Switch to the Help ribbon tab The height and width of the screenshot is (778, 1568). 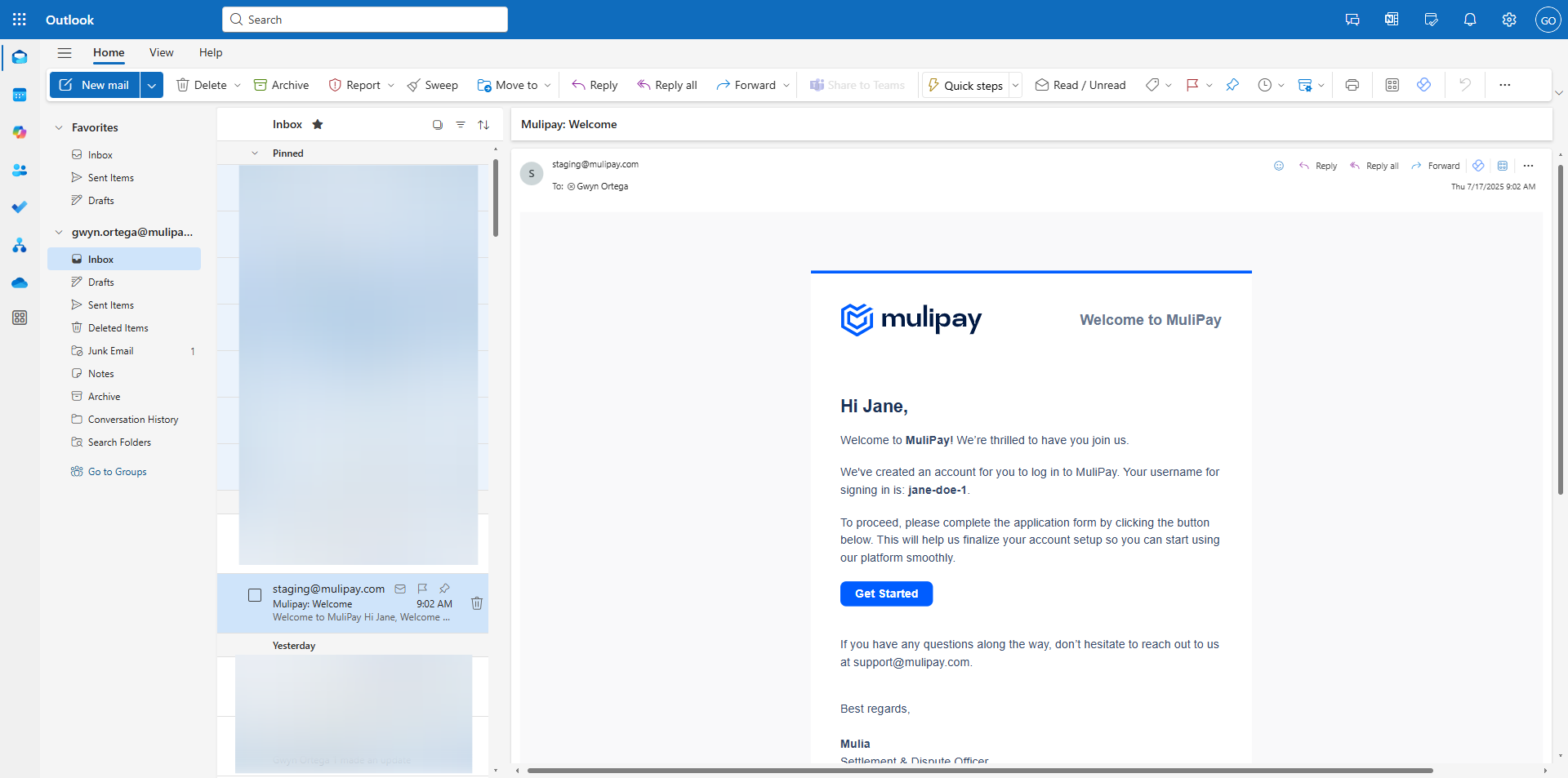coord(211,52)
